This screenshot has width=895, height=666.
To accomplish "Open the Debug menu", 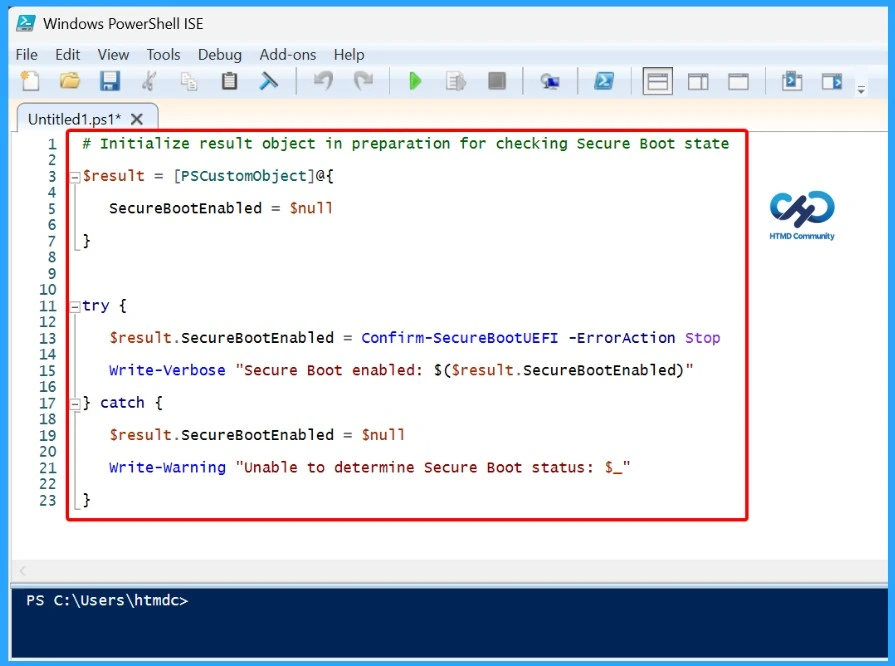I will coord(220,55).
